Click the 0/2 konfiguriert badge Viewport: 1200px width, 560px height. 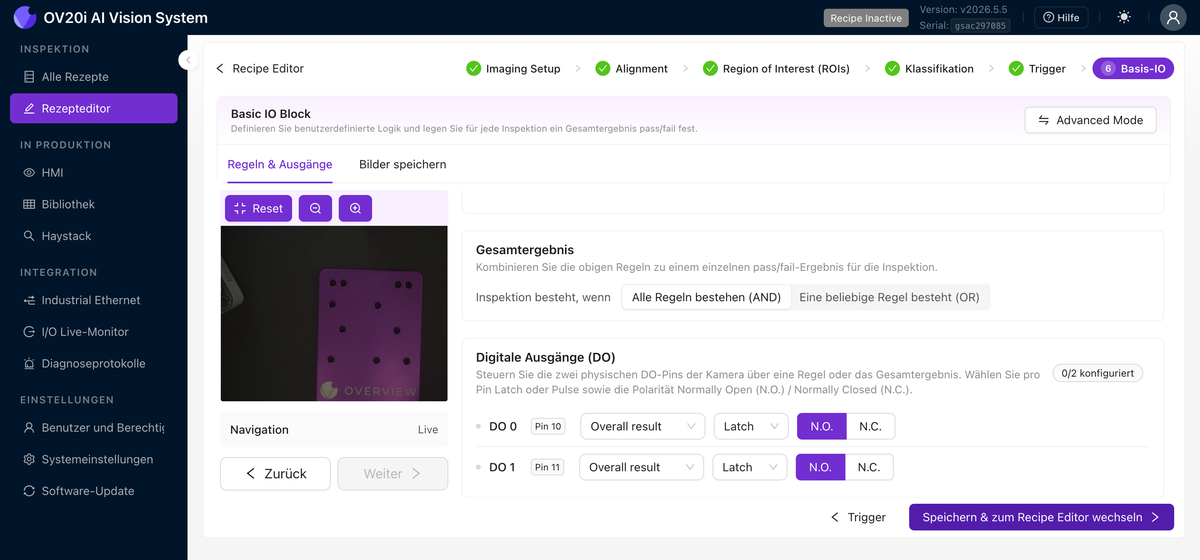(x=1097, y=373)
